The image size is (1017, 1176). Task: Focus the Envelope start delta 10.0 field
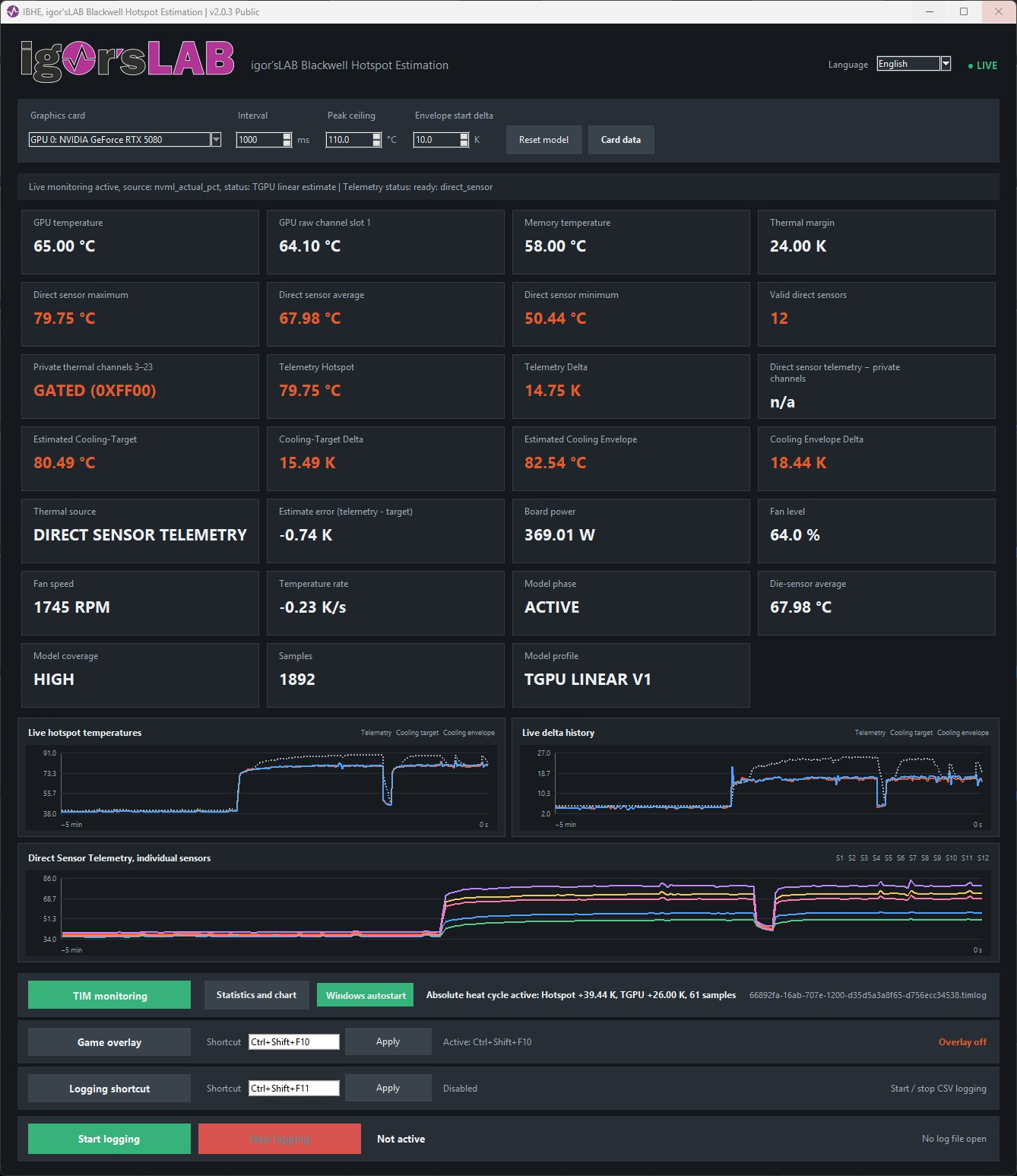click(x=436, y=140)
